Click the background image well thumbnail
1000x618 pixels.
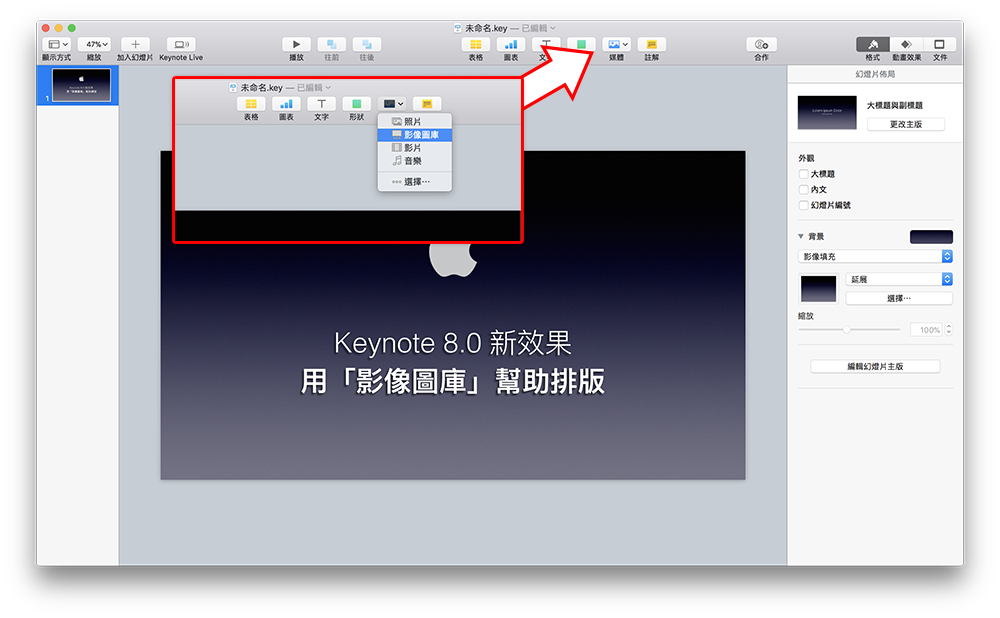coord(818,288)
